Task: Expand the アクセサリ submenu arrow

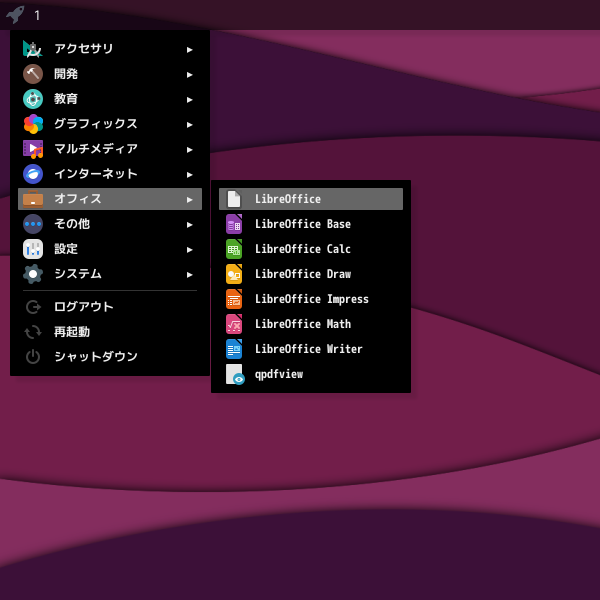Action: pyautogui.click(x=189, y=50)
